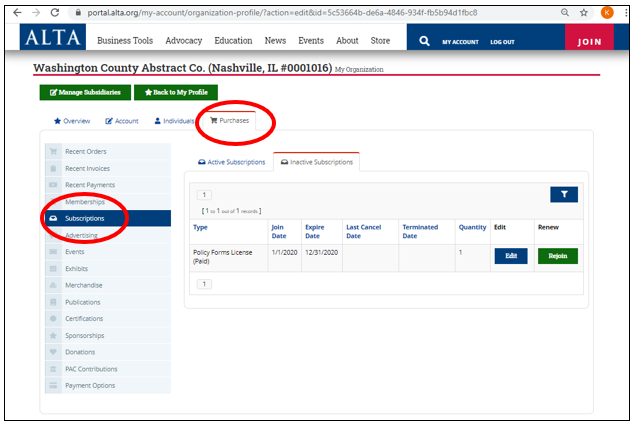This screenshot has width=634, height=427.
Task: Click the card icon beside Payment Options
Action: 53,386
